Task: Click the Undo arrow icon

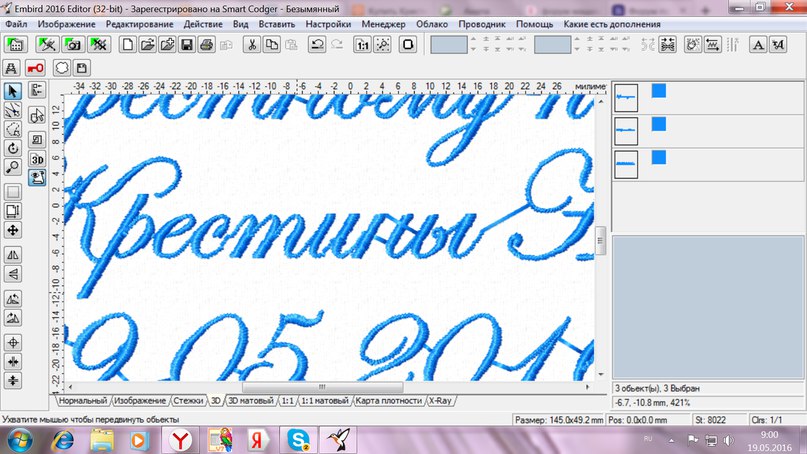Action: 317,44
